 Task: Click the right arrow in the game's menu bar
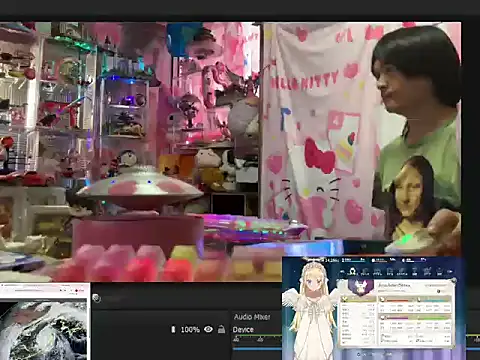[451, 272]
